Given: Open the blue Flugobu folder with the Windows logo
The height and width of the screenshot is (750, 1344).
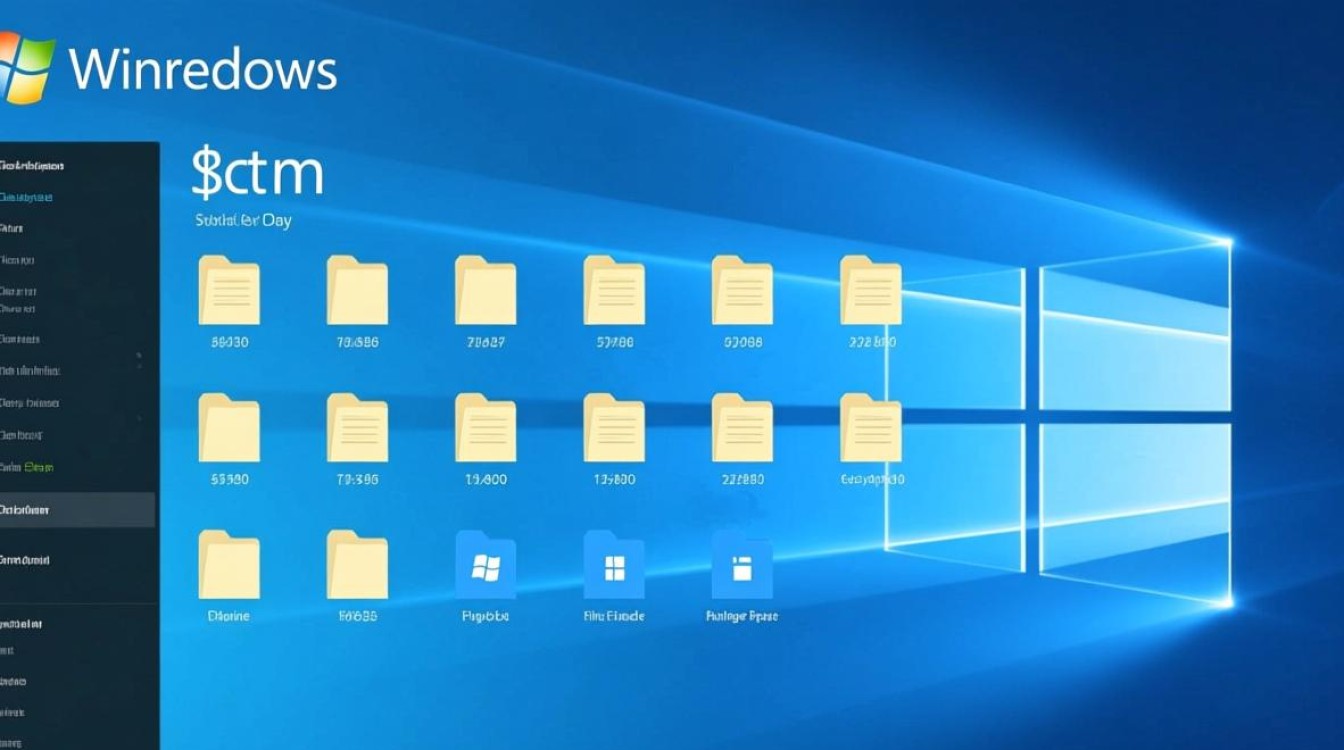Looking at the screenshot, I should tap(485, 570).
